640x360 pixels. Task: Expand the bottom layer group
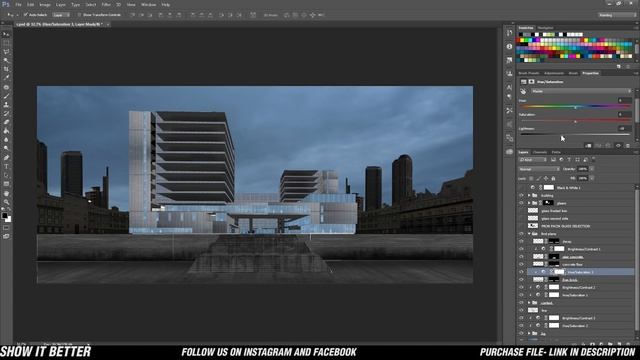point(529,333)
